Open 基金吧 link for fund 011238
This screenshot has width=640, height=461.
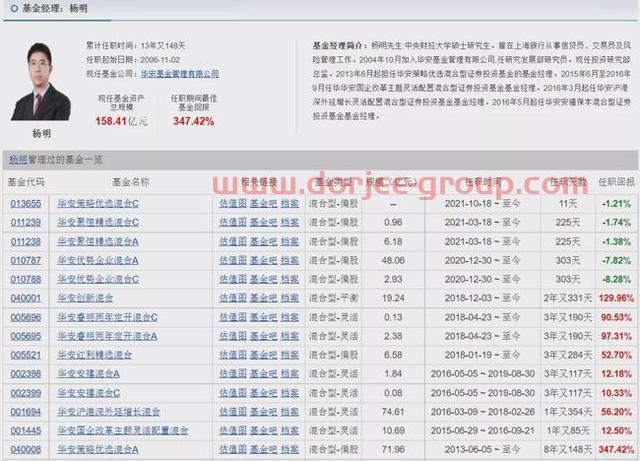click(264, 242)
